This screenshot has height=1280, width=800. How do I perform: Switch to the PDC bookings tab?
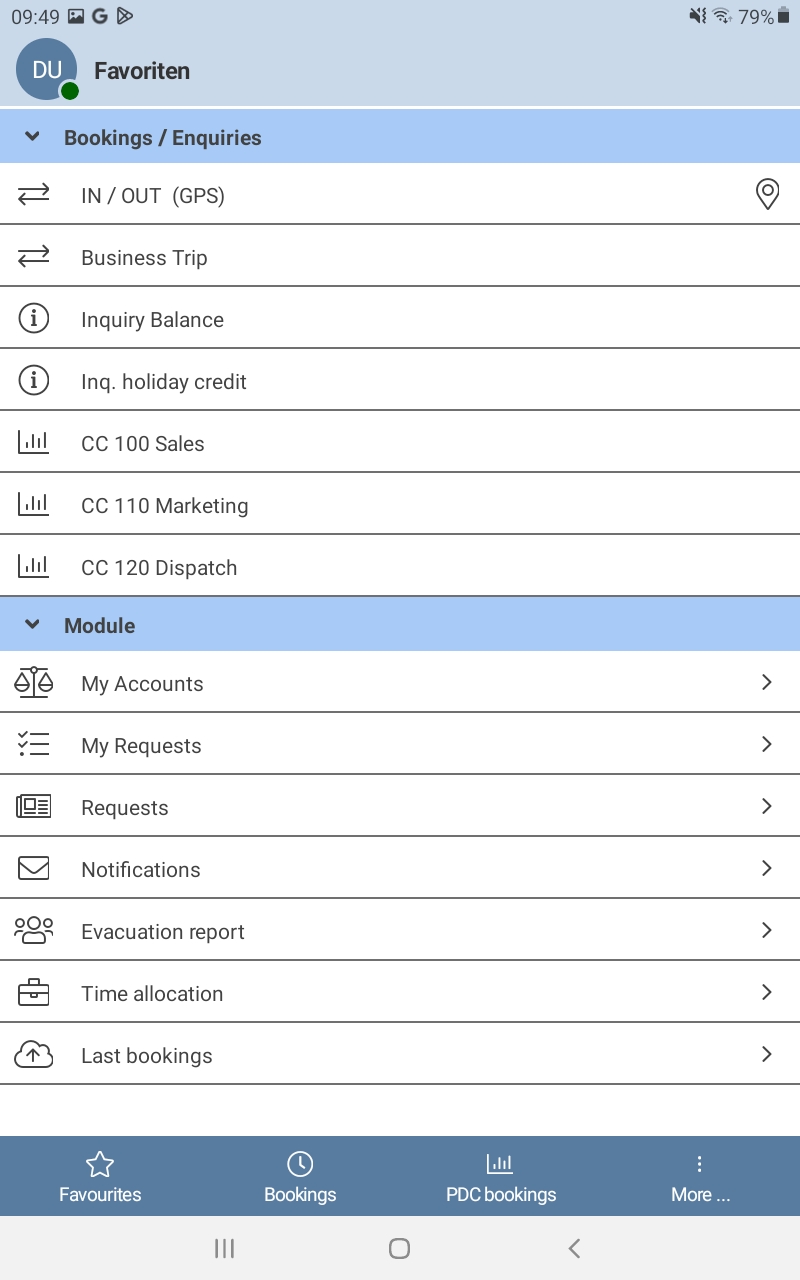tap(500, 1177)
